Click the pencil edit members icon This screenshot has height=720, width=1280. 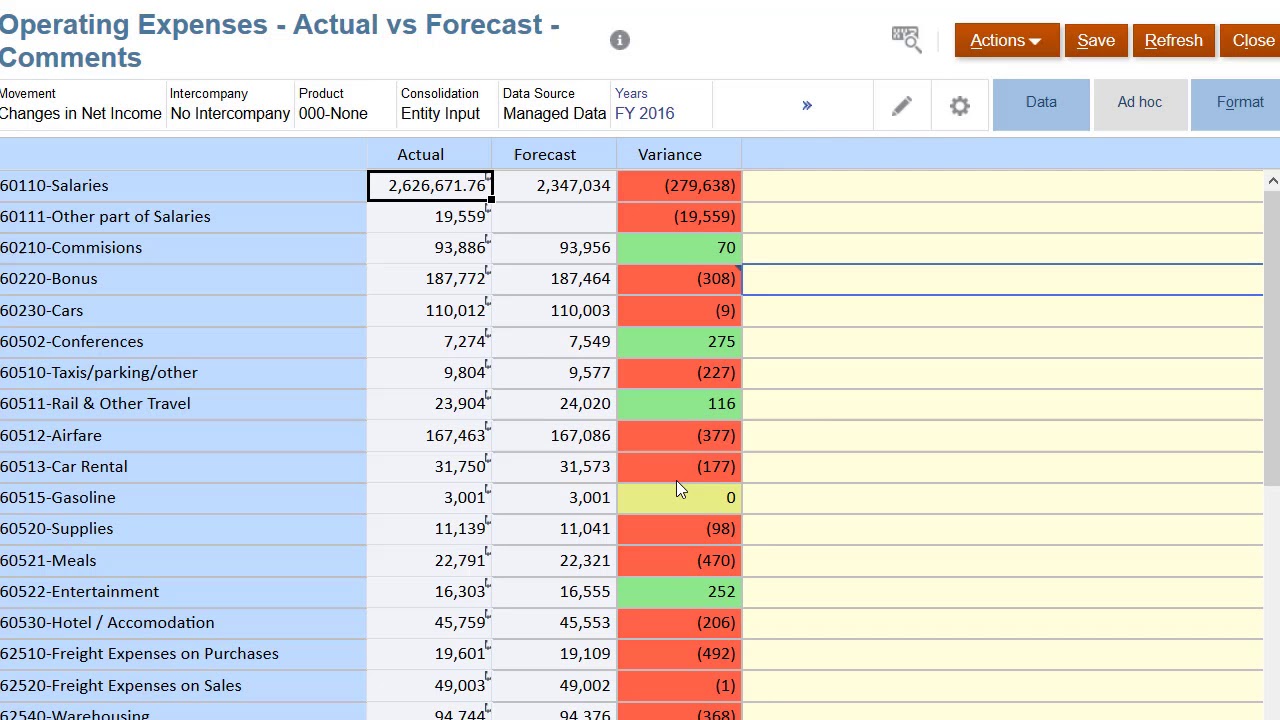[x=902, y=106]
